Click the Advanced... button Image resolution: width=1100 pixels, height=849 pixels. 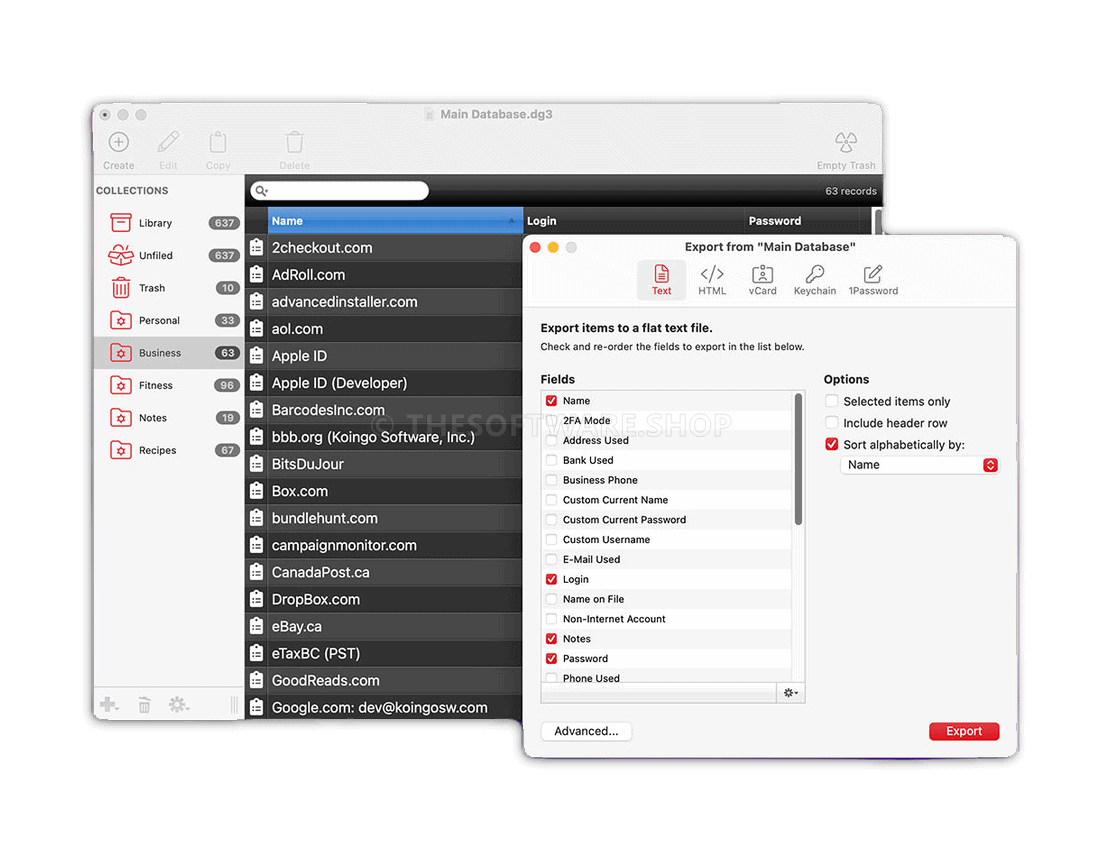(x=586, y=731)
